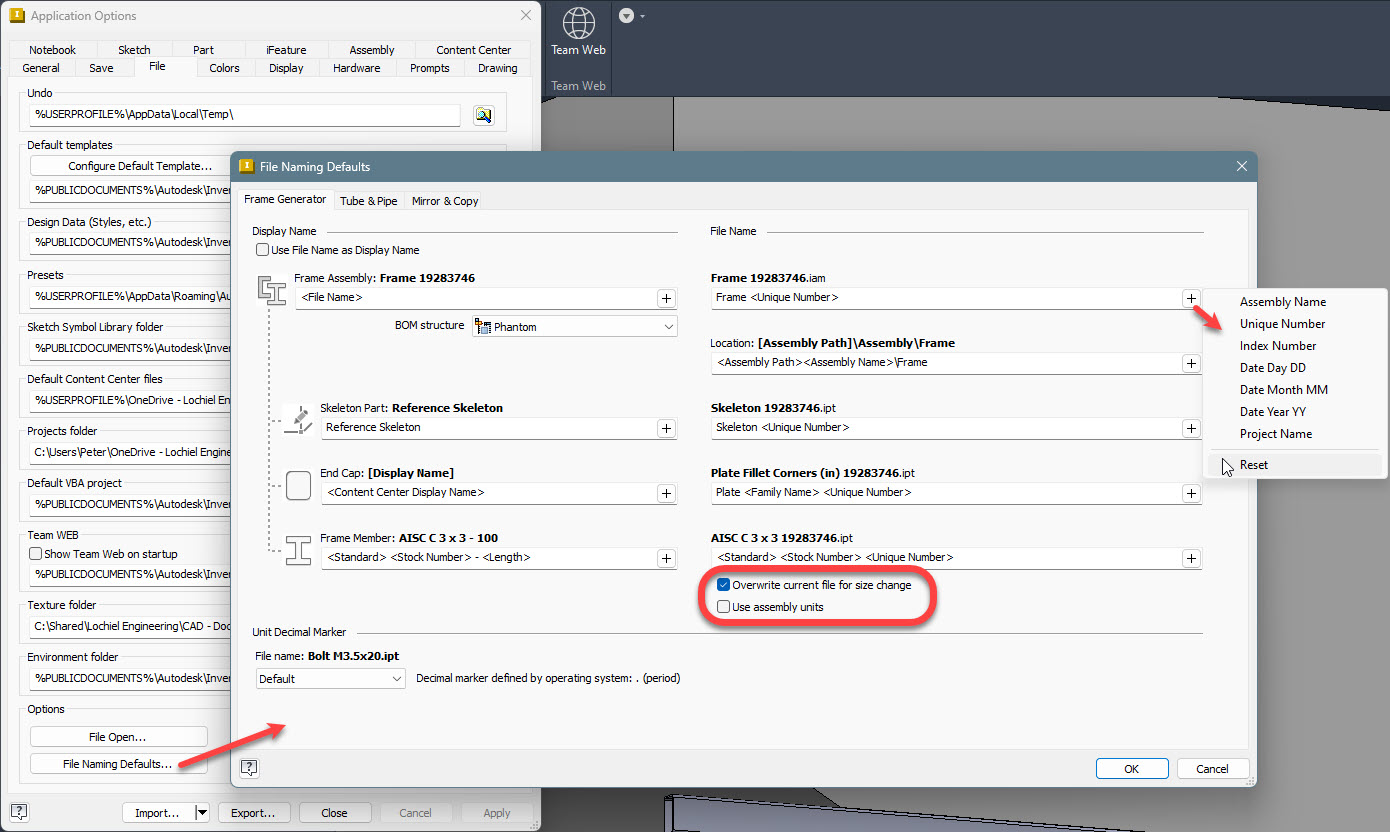Click the Skeleton <Unique Number> file name field
Viewport: 1390px width, 832px height.
pyautogui.click(x=946, y=428)
